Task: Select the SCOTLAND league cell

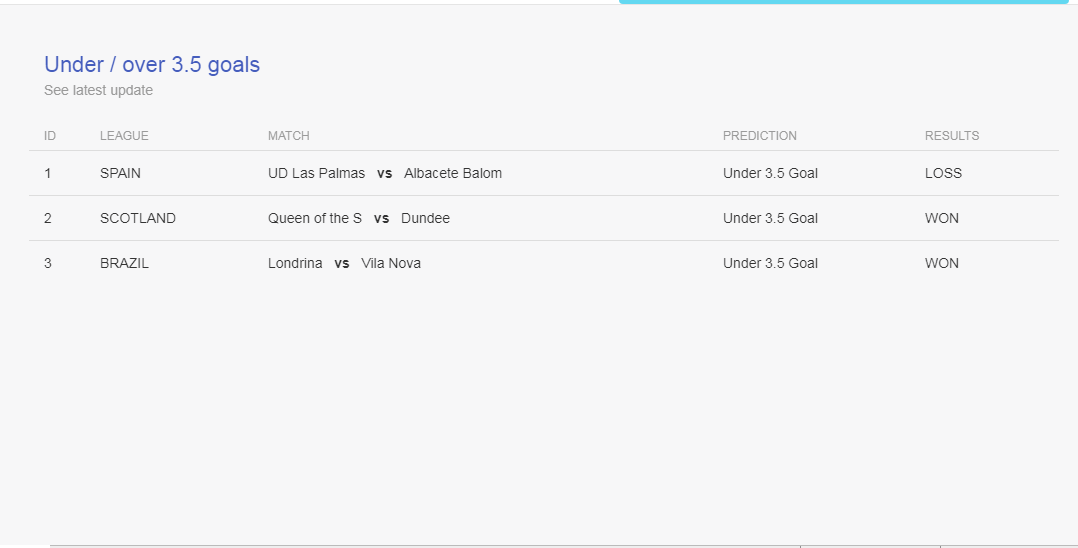Action: click(x=138, y=218)
